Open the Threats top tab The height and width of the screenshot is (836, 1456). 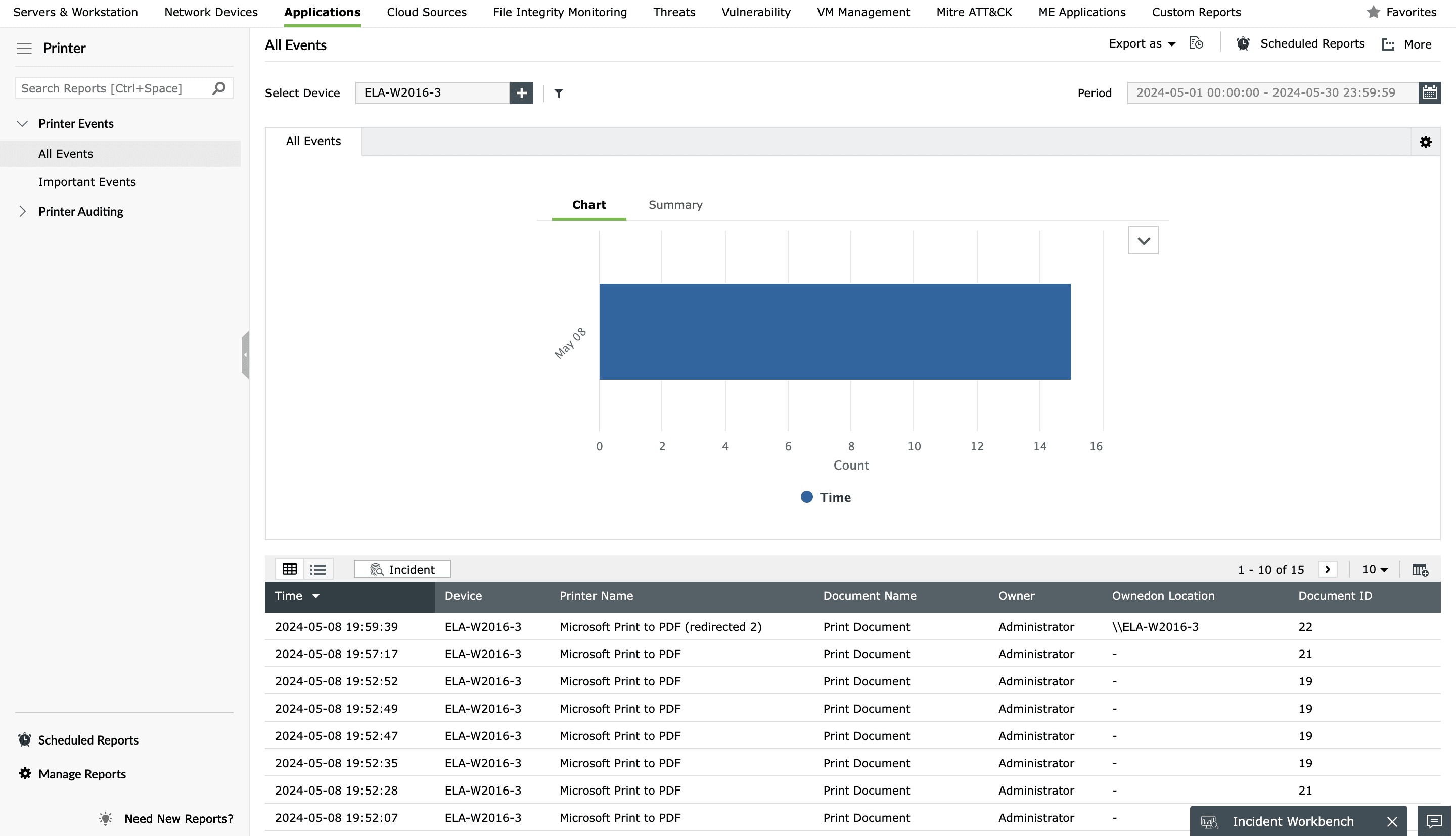(x=674, y=12)
